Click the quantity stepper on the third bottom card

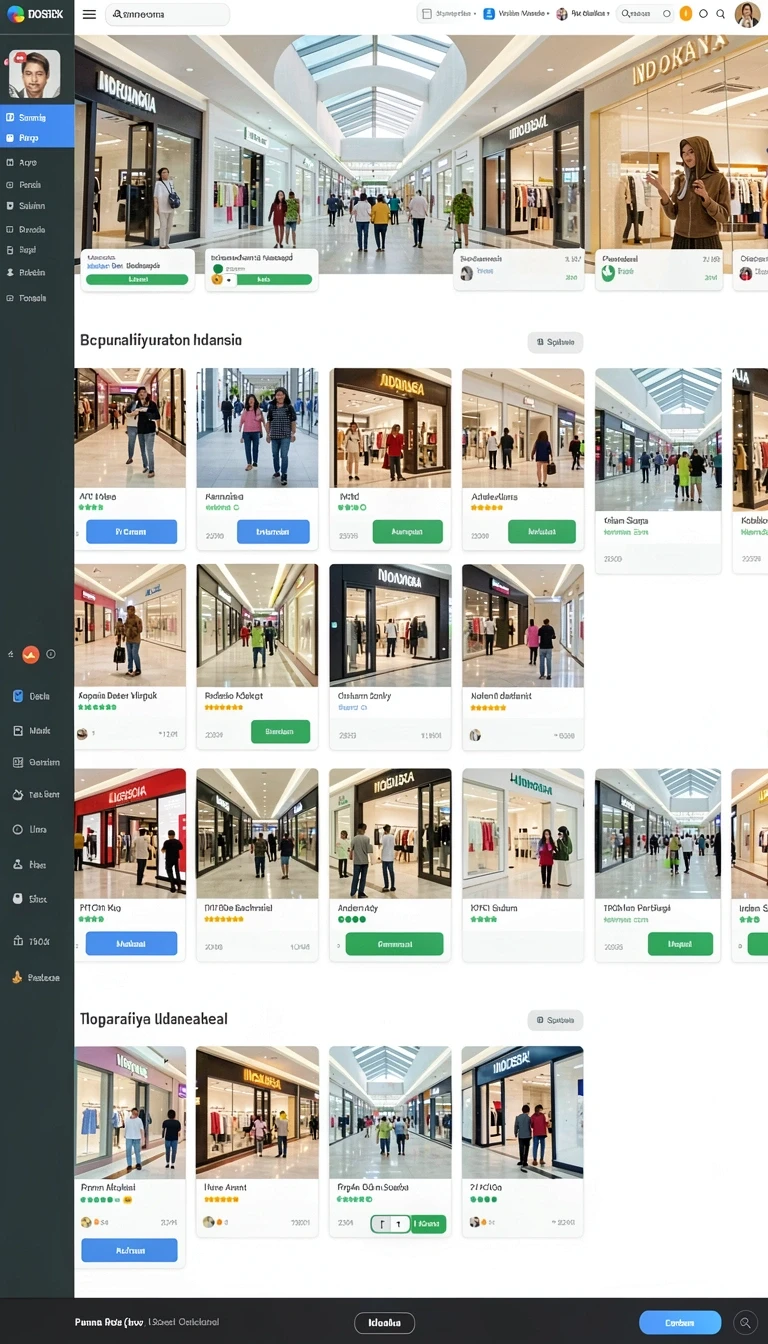[391, 1223]
